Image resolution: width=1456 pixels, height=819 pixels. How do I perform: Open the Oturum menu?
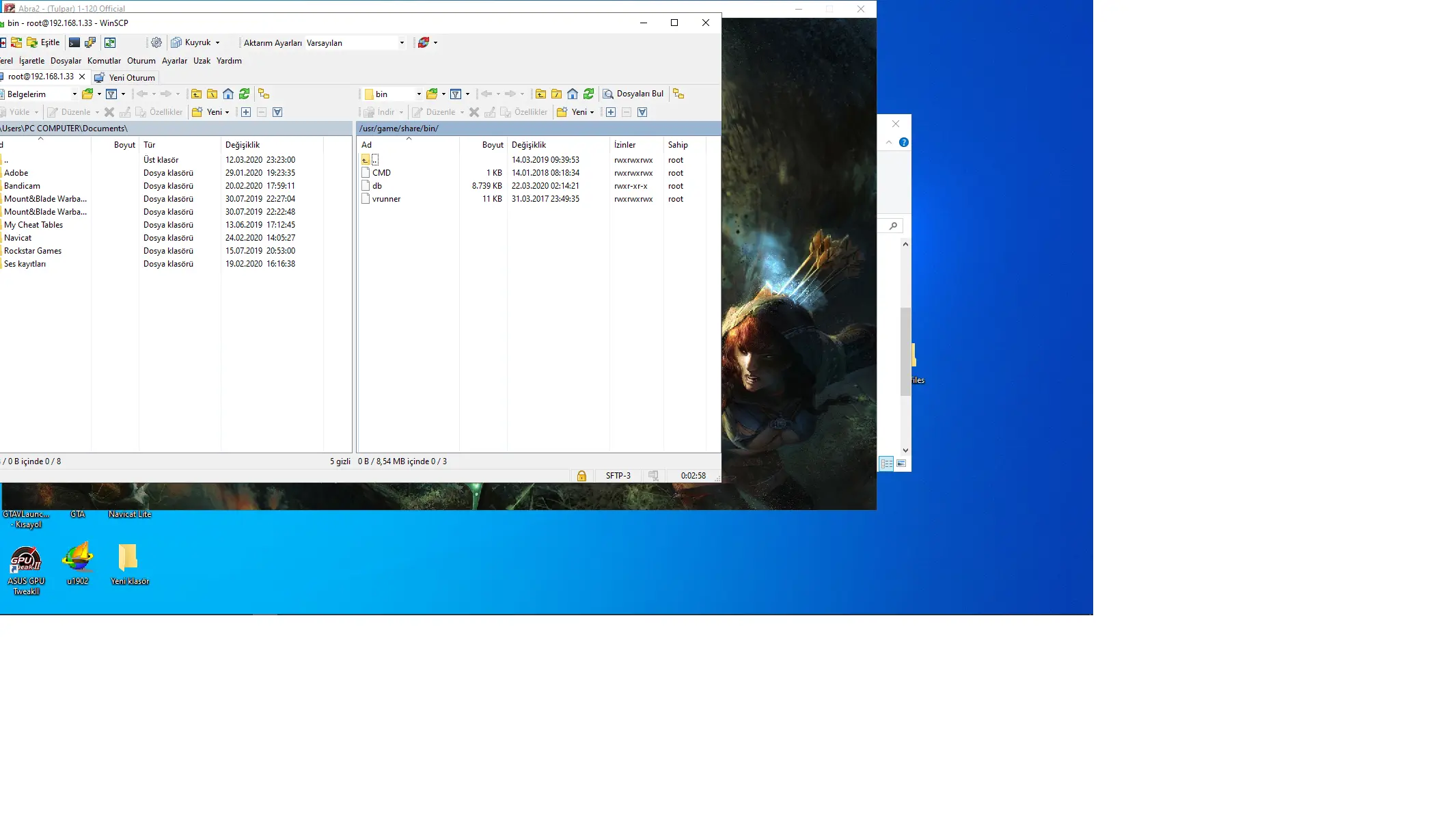141,61
